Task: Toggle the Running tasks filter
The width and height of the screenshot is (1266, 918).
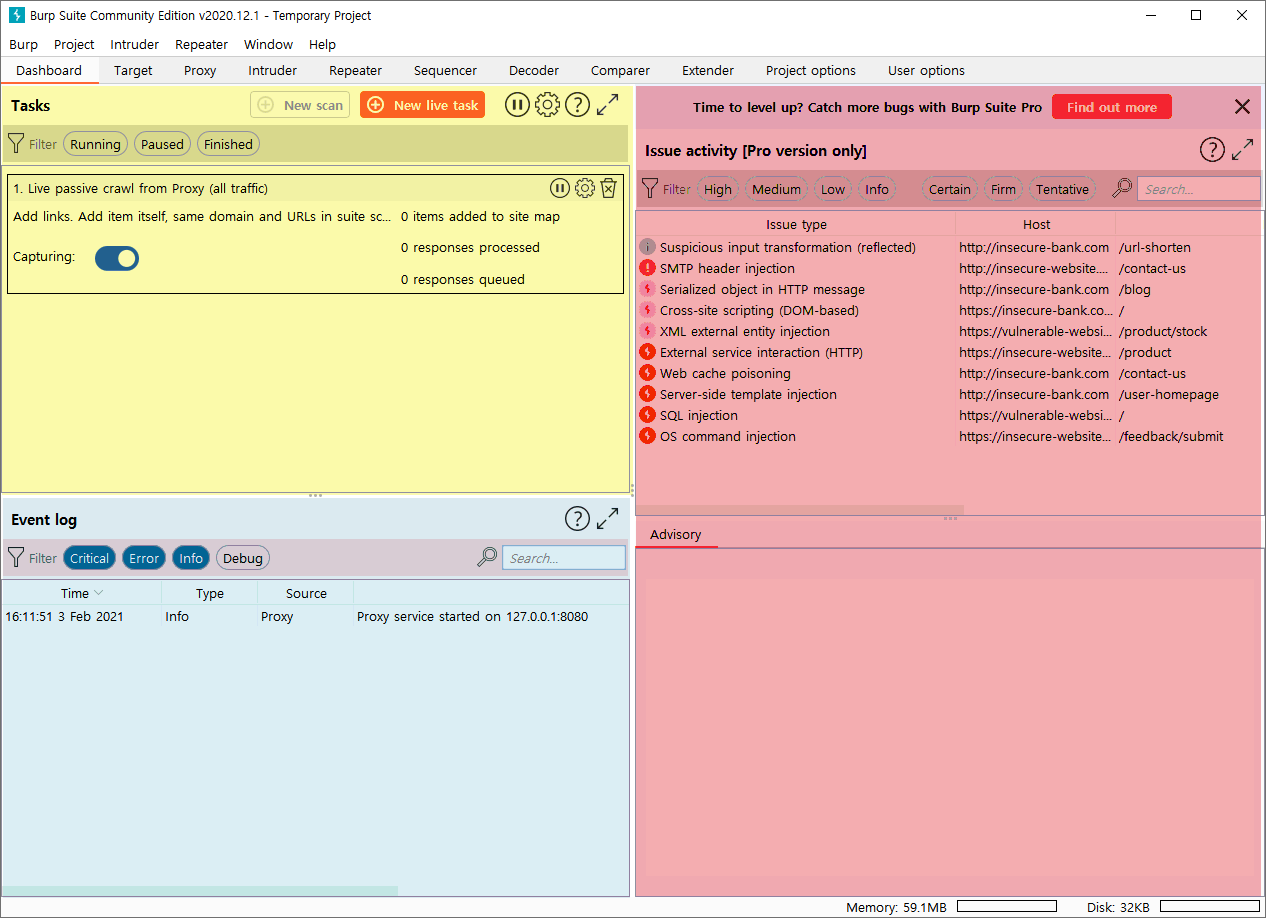Action: click(x=95, y=144)
